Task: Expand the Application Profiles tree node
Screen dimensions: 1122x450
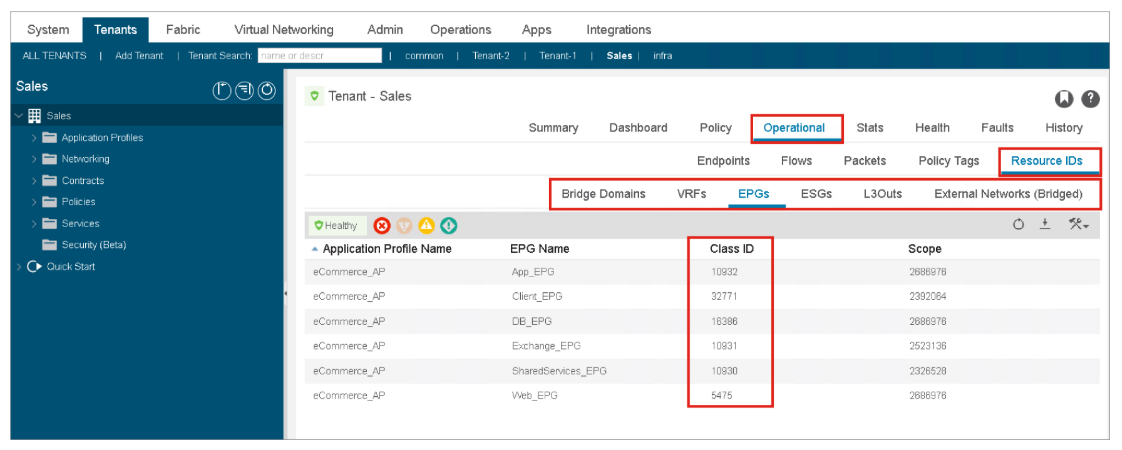Action: 34,137
